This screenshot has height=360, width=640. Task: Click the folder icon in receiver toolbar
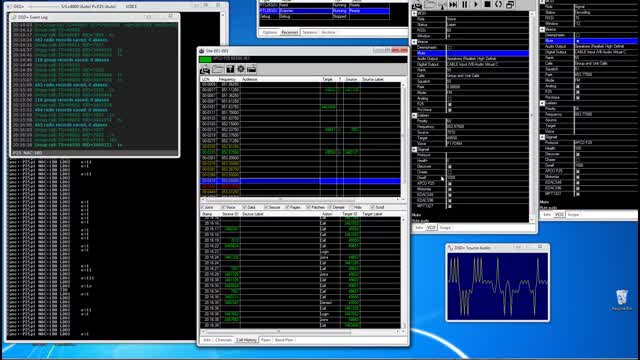(429, 4)
